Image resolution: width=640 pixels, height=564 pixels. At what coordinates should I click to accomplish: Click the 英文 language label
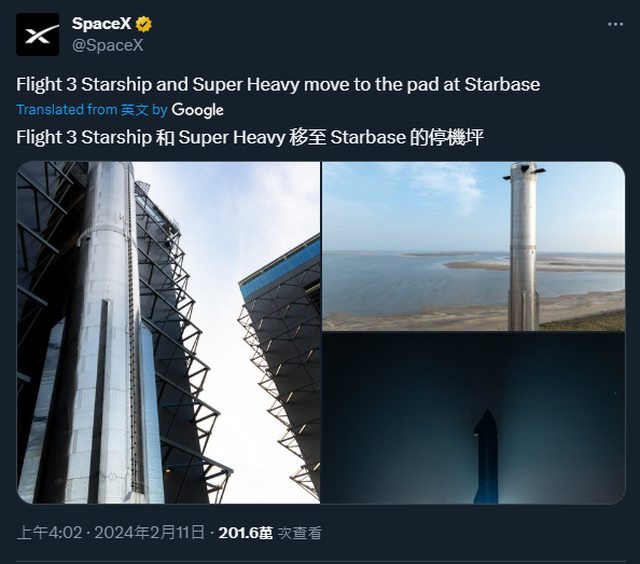(135, 110)
